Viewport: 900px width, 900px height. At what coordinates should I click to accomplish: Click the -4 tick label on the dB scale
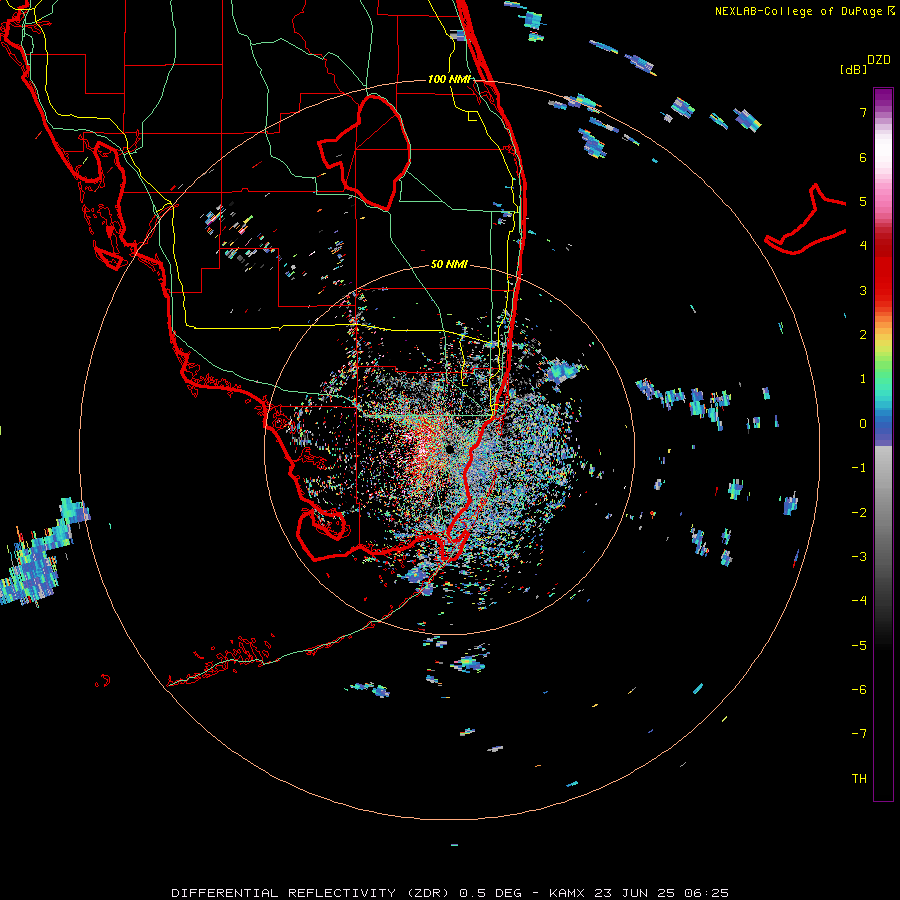click(859, 601)
